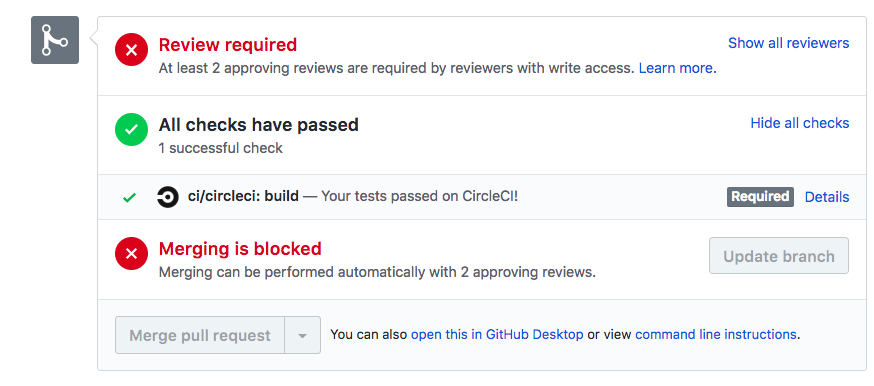Select the Review required heading
874x386 pixels.
(228, 45)
